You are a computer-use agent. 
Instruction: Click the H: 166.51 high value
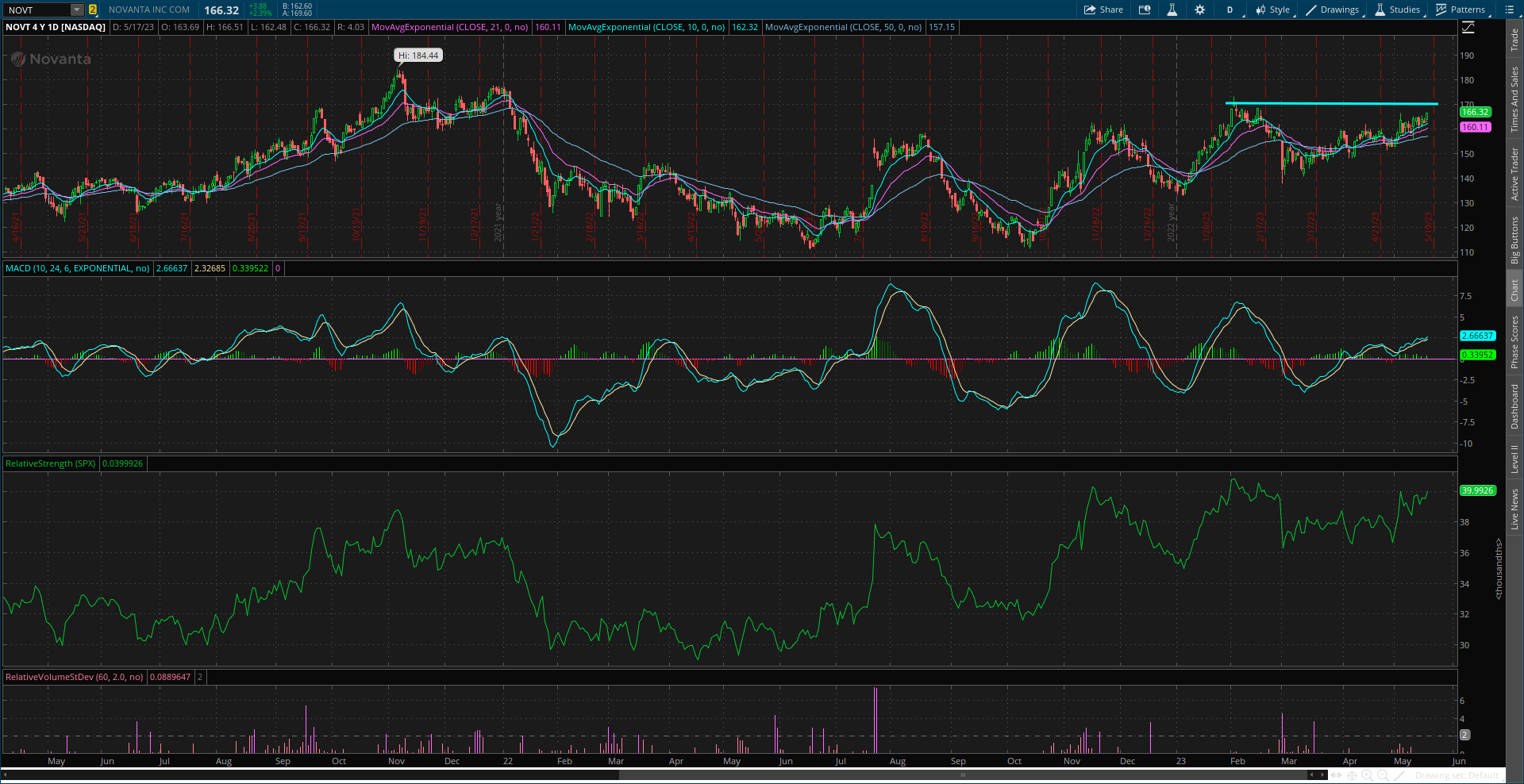[225, 27]
